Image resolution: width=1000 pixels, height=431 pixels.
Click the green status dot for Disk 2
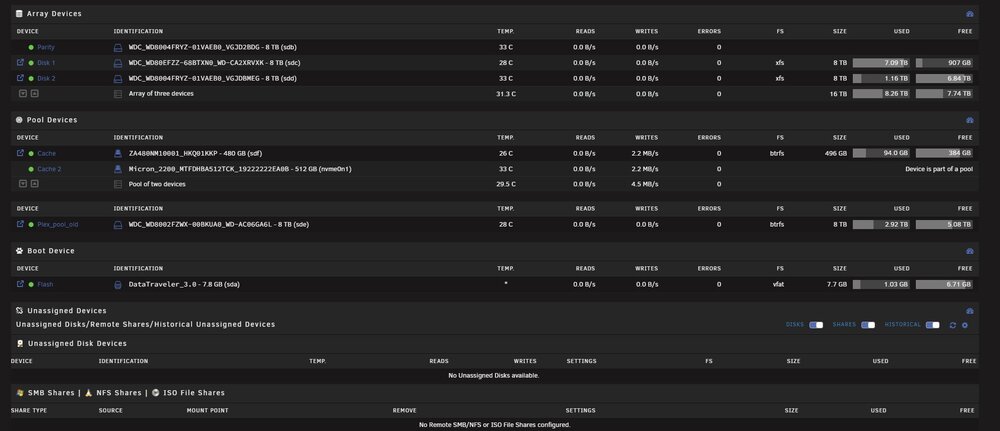31,78
